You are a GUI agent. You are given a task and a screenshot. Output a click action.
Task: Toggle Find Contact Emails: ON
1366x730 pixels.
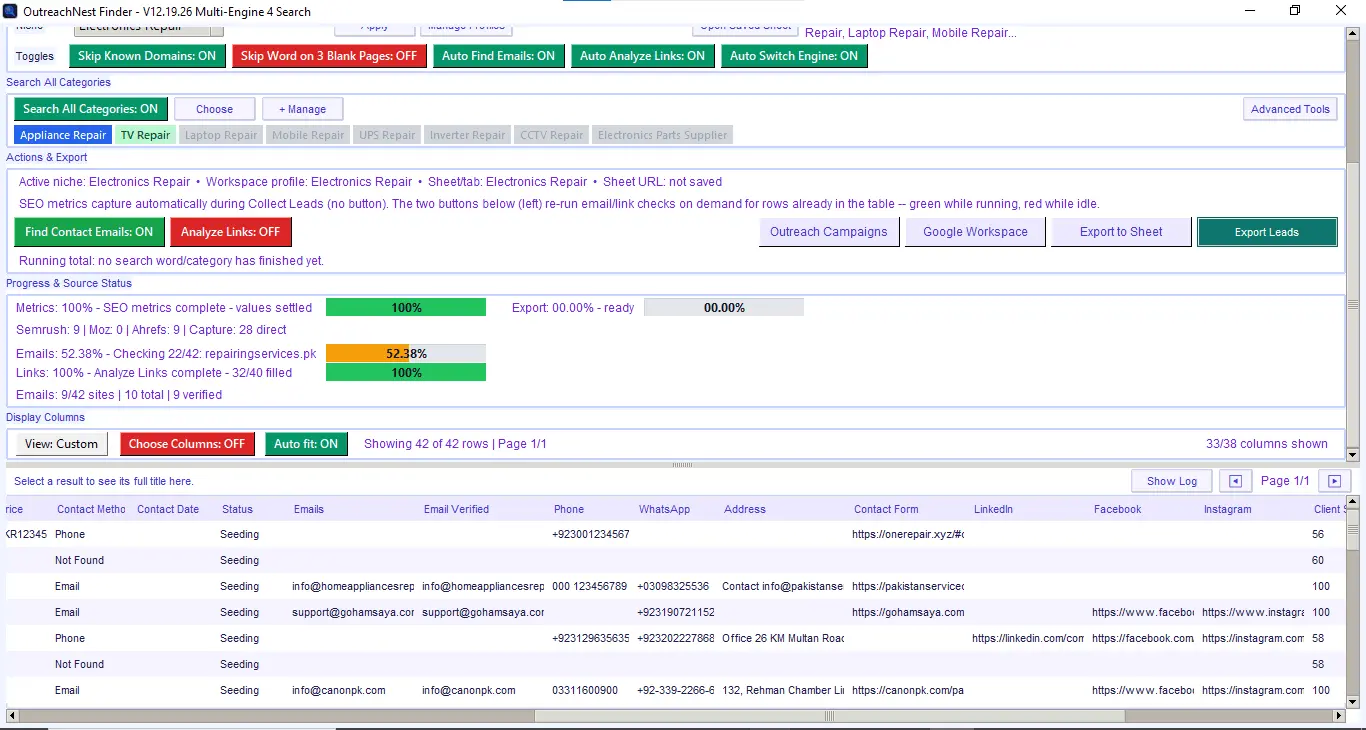click(89, 232)
